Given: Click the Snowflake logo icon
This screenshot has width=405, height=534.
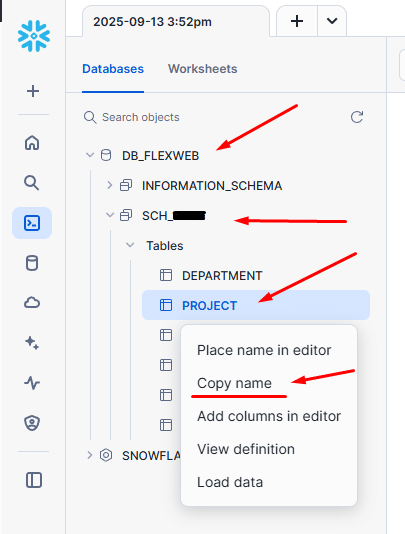Looking at the screenshot, I should pyautogui.click(x=34, y=36).
